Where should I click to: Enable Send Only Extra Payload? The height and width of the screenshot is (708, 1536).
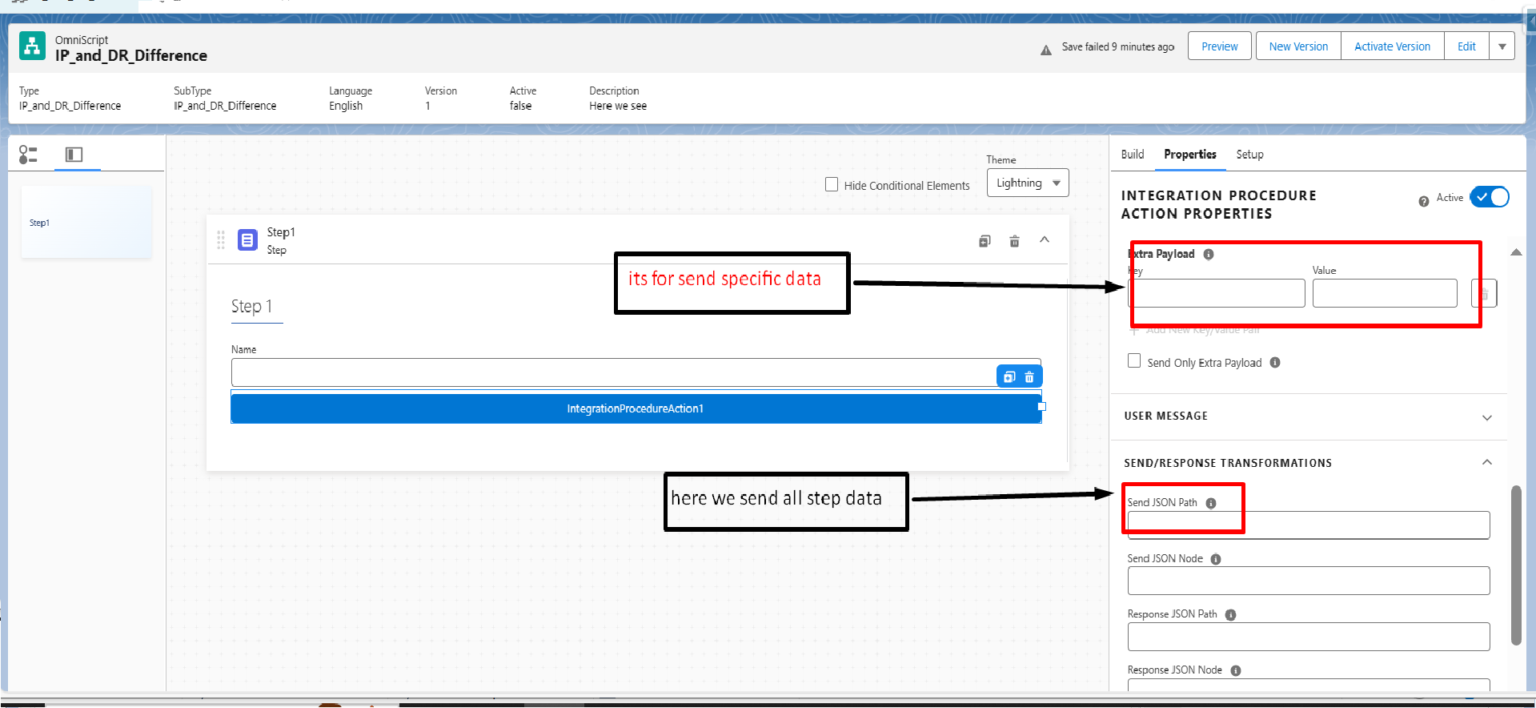[1134, 361]
